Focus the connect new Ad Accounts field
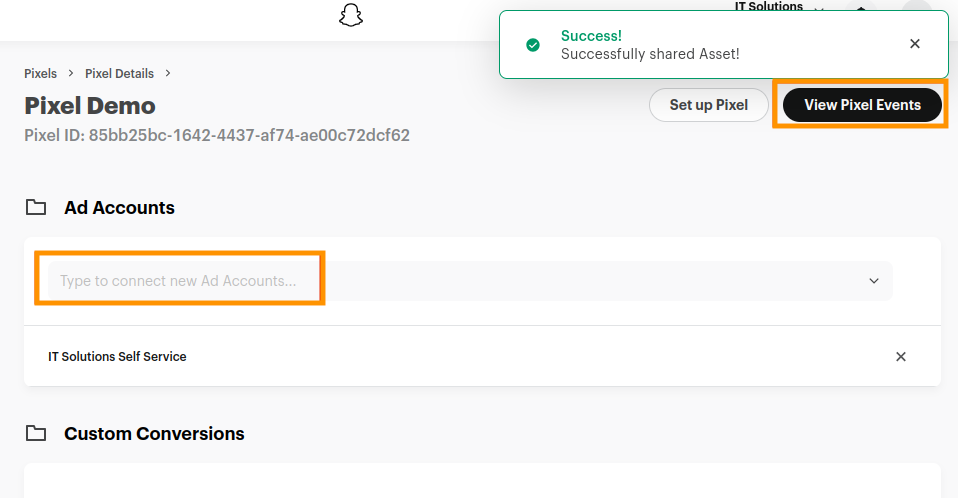The width and height of the screenshot is (958, 498). [x=180, y=281]
